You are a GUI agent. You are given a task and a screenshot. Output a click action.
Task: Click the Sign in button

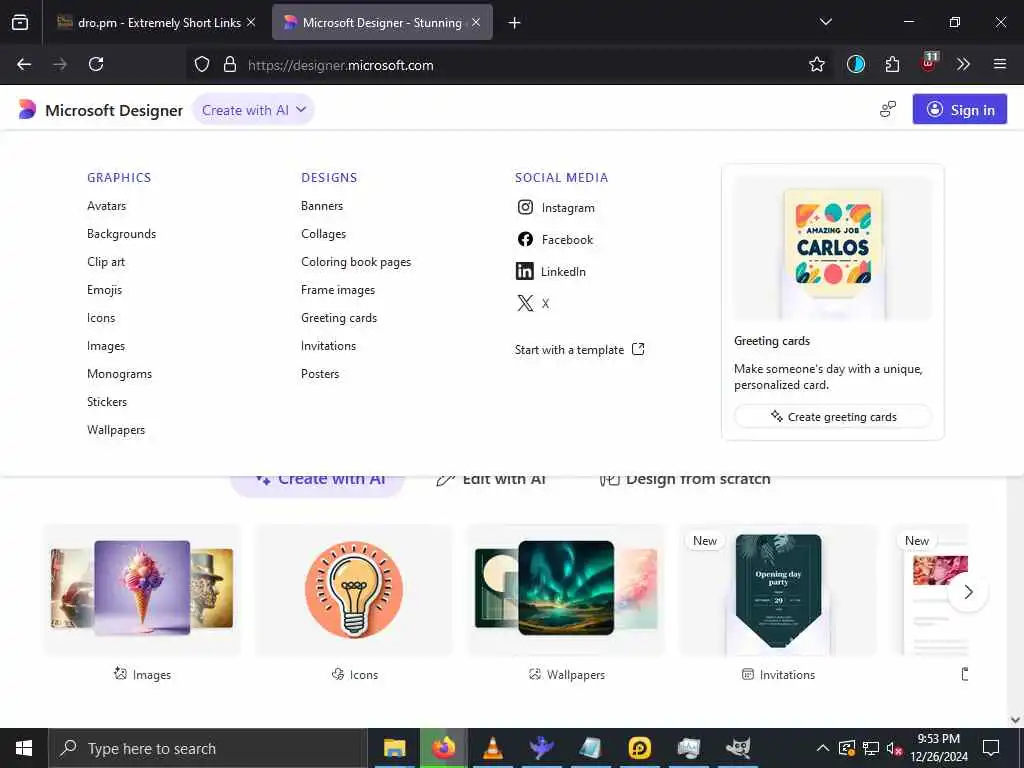pos(959,109)
